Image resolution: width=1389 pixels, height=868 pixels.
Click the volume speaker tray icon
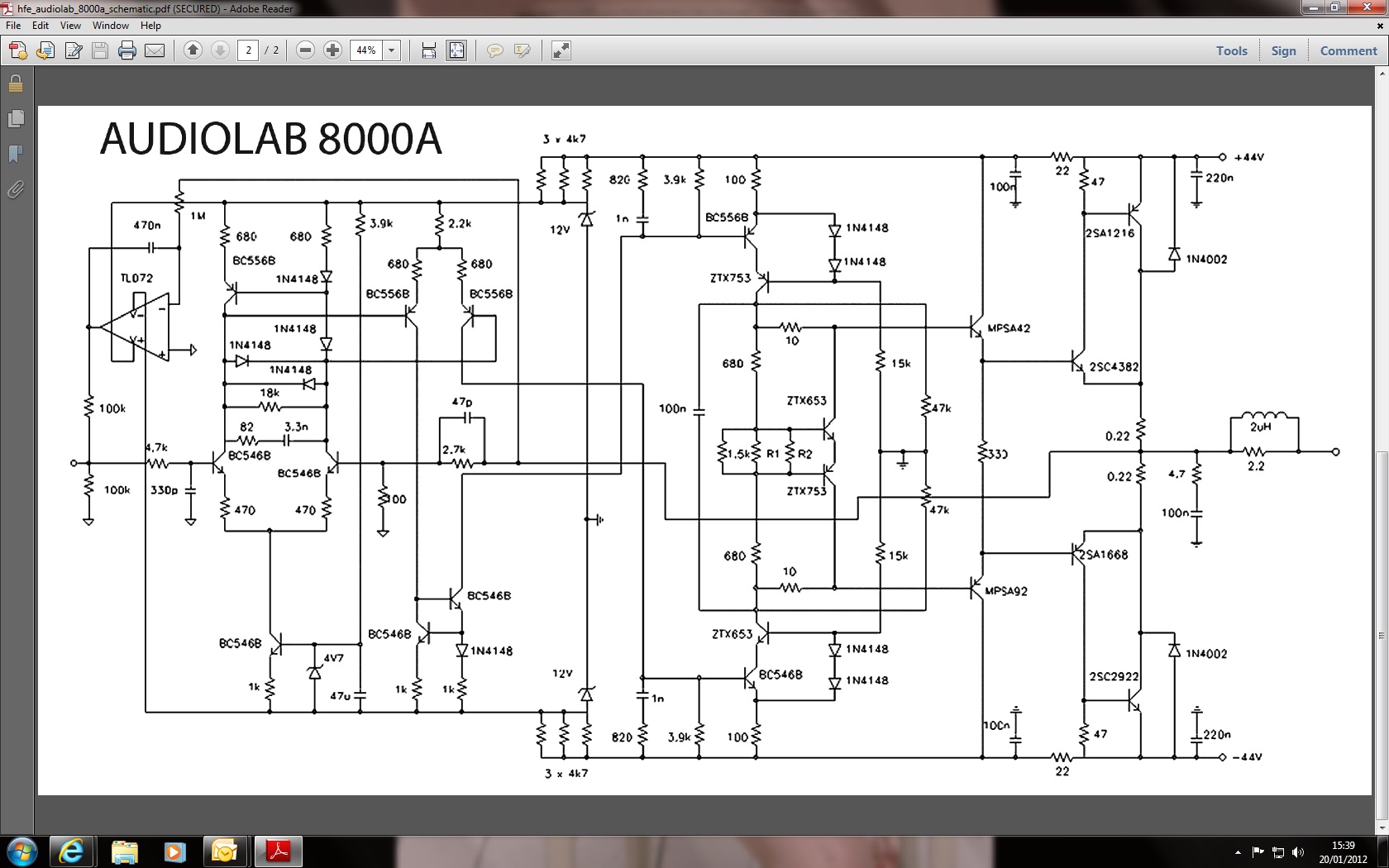click(x=1298, y=852)
